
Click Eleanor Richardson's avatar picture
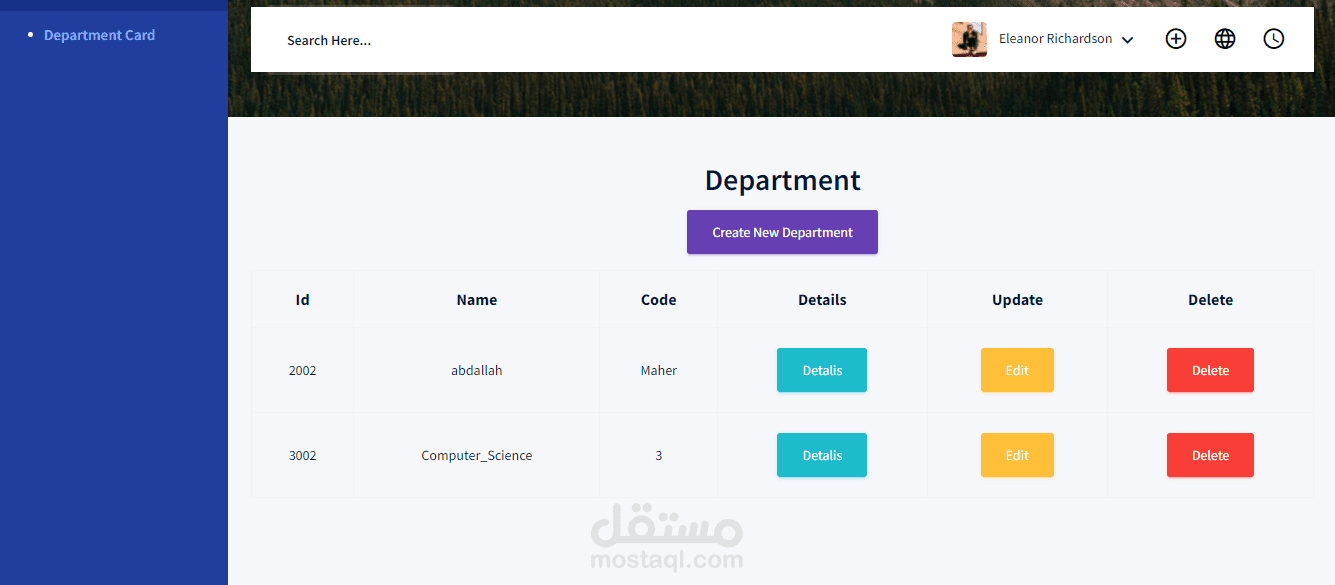[969, 39]
